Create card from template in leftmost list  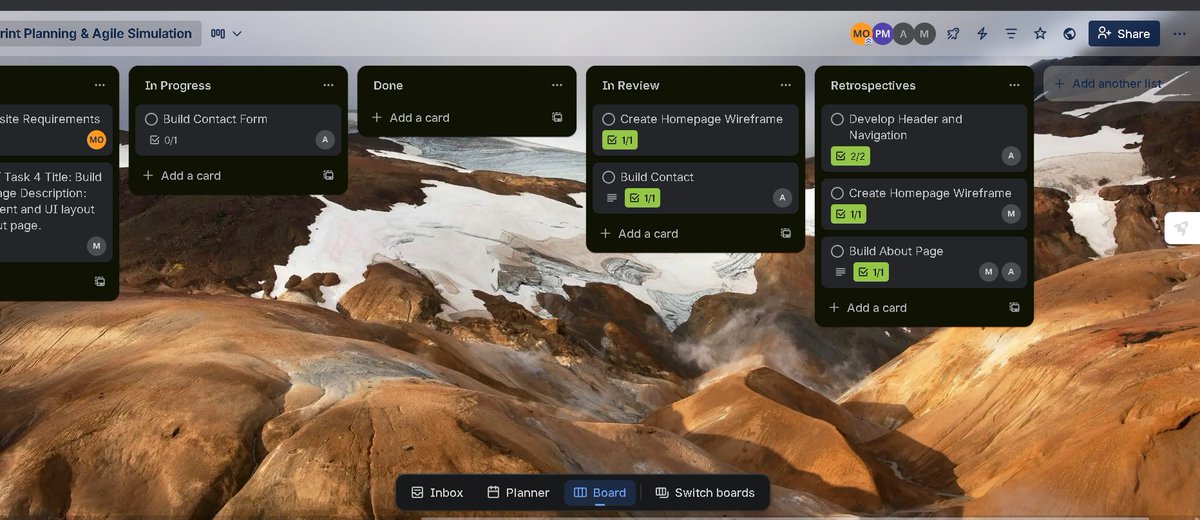(x=99, y=281)
